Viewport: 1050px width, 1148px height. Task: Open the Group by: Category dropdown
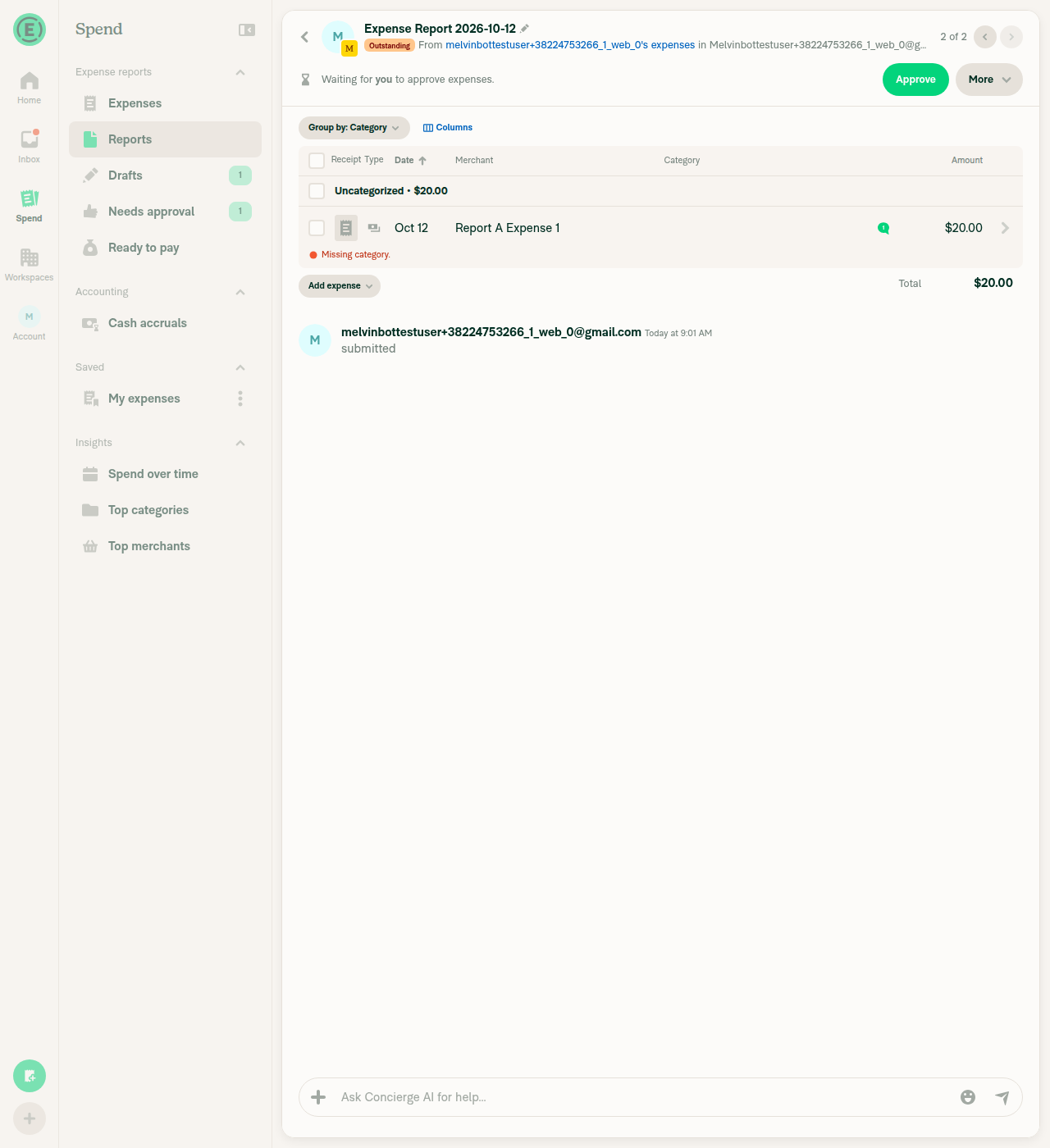(354, 128)
